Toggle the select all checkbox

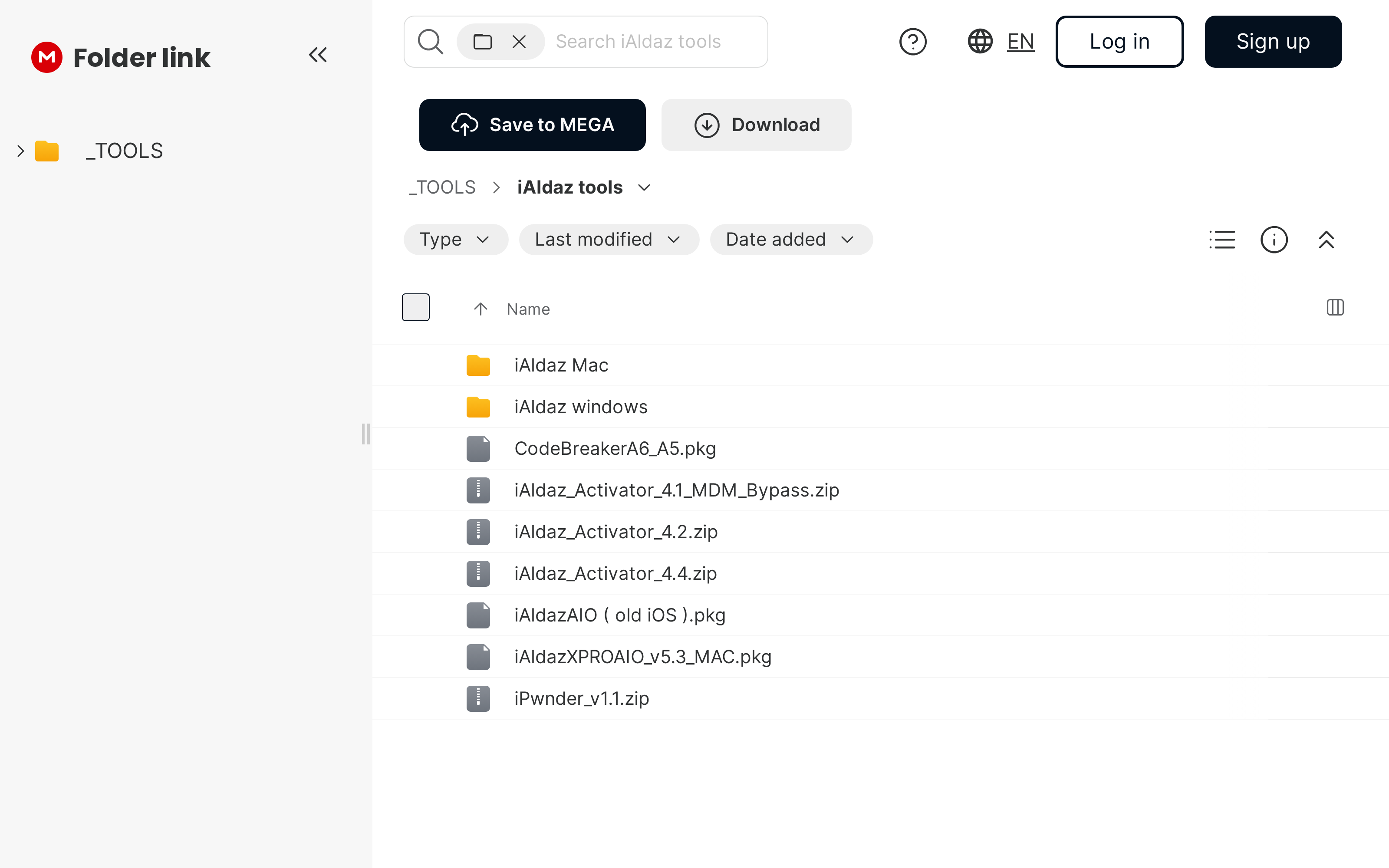coord(415,307)
